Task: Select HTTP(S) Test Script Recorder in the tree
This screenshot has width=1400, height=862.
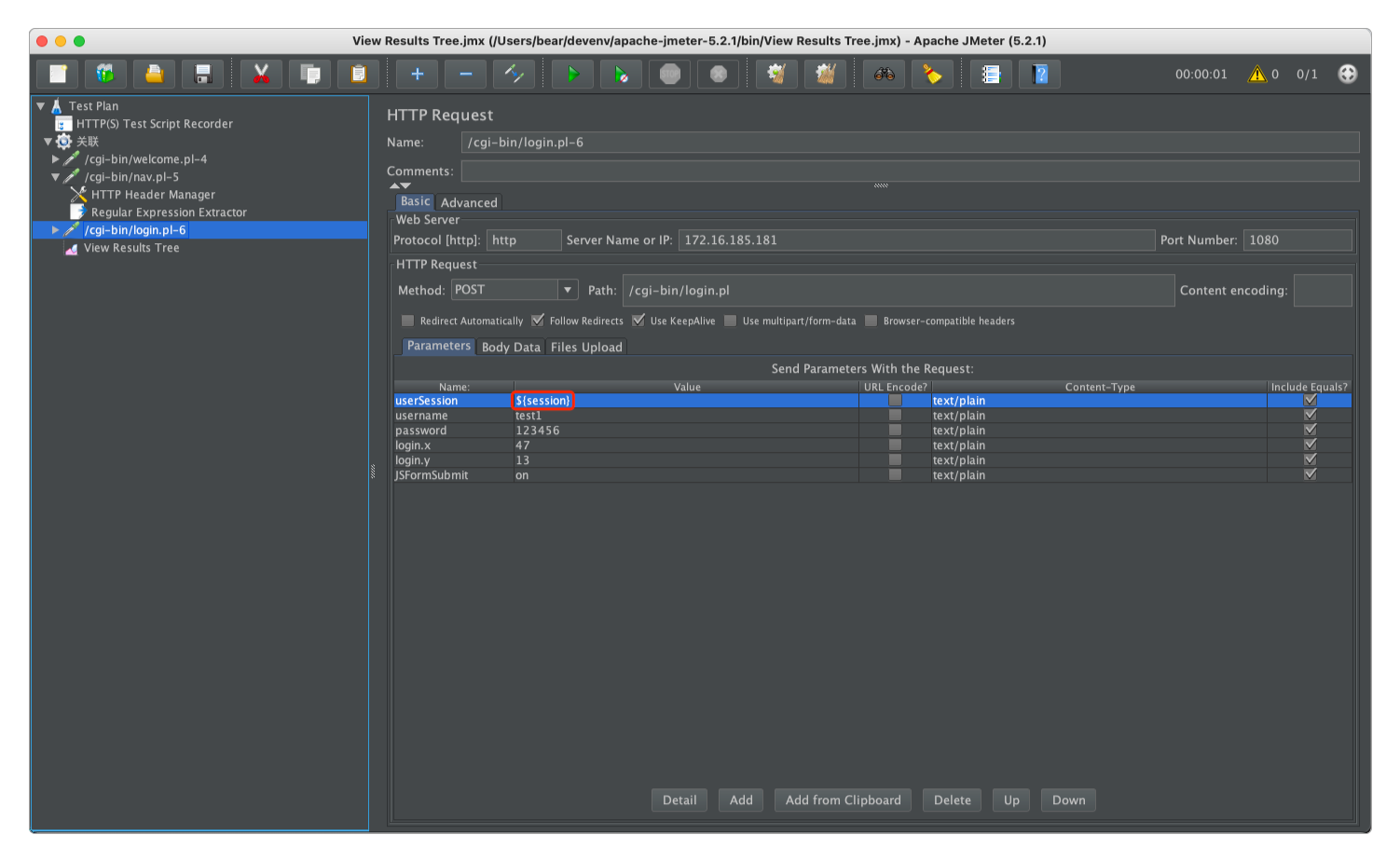Action: click(x=154, y=124)
